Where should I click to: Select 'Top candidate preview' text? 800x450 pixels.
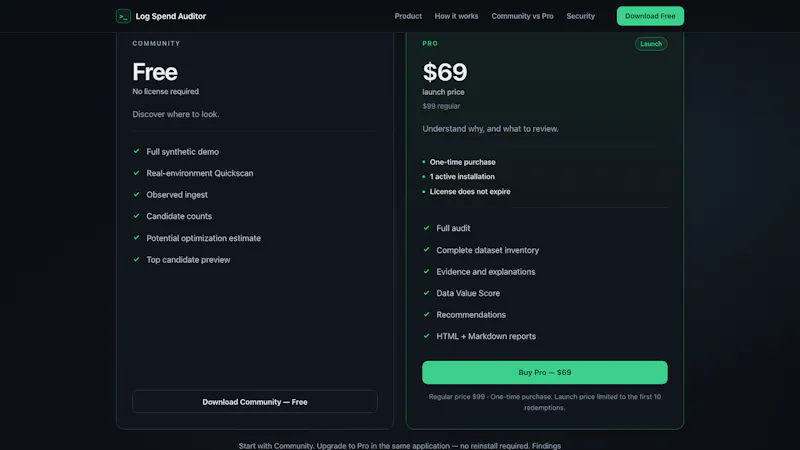[x=188, y=260]
